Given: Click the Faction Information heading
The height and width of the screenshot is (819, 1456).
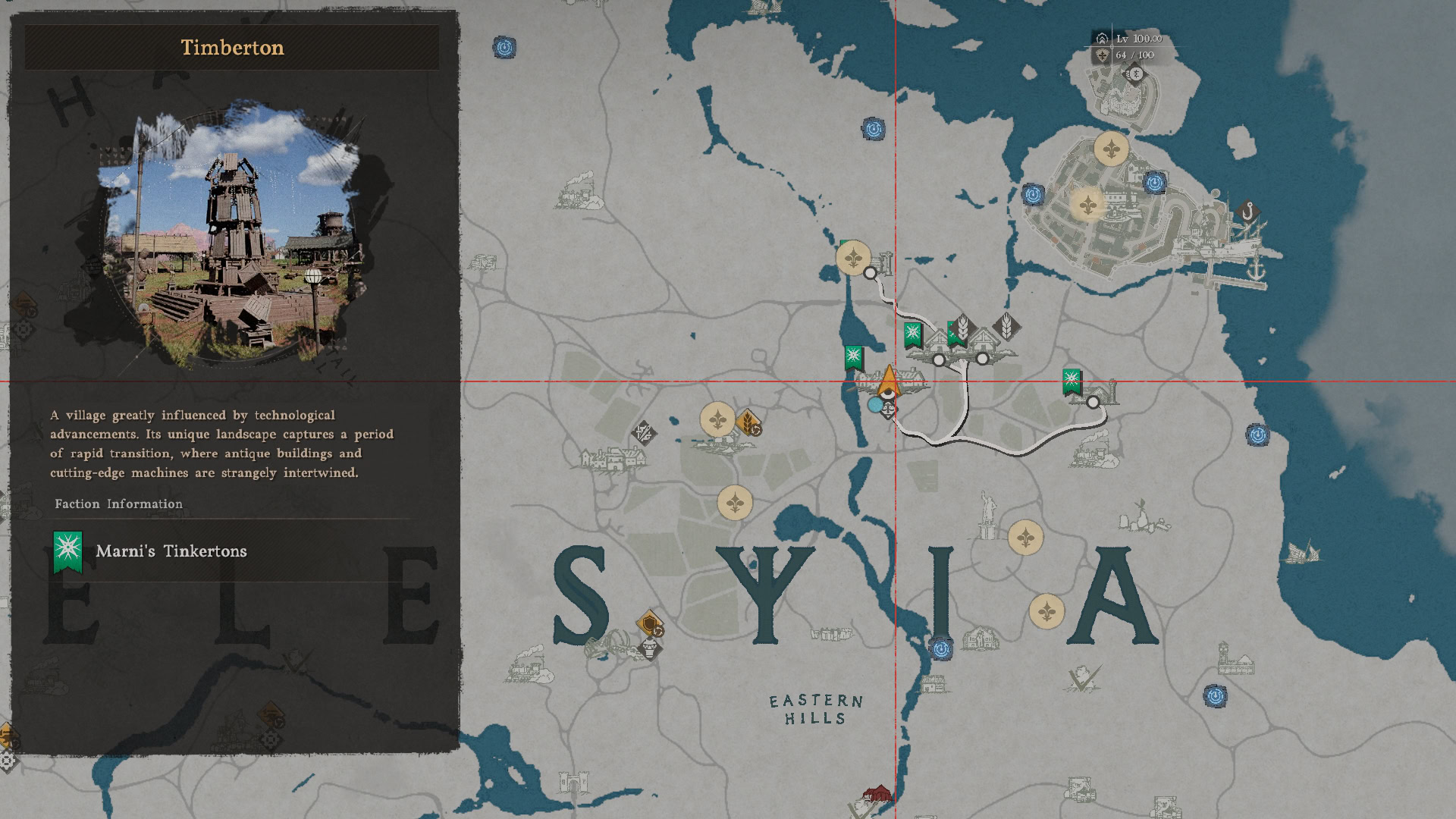Looking at the screenshot, I should coord(119,504).
